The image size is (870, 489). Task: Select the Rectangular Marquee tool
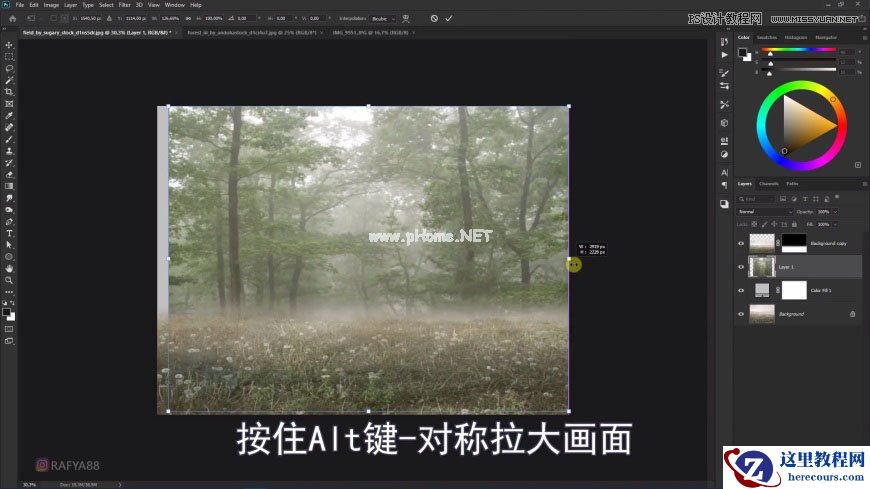9,57
